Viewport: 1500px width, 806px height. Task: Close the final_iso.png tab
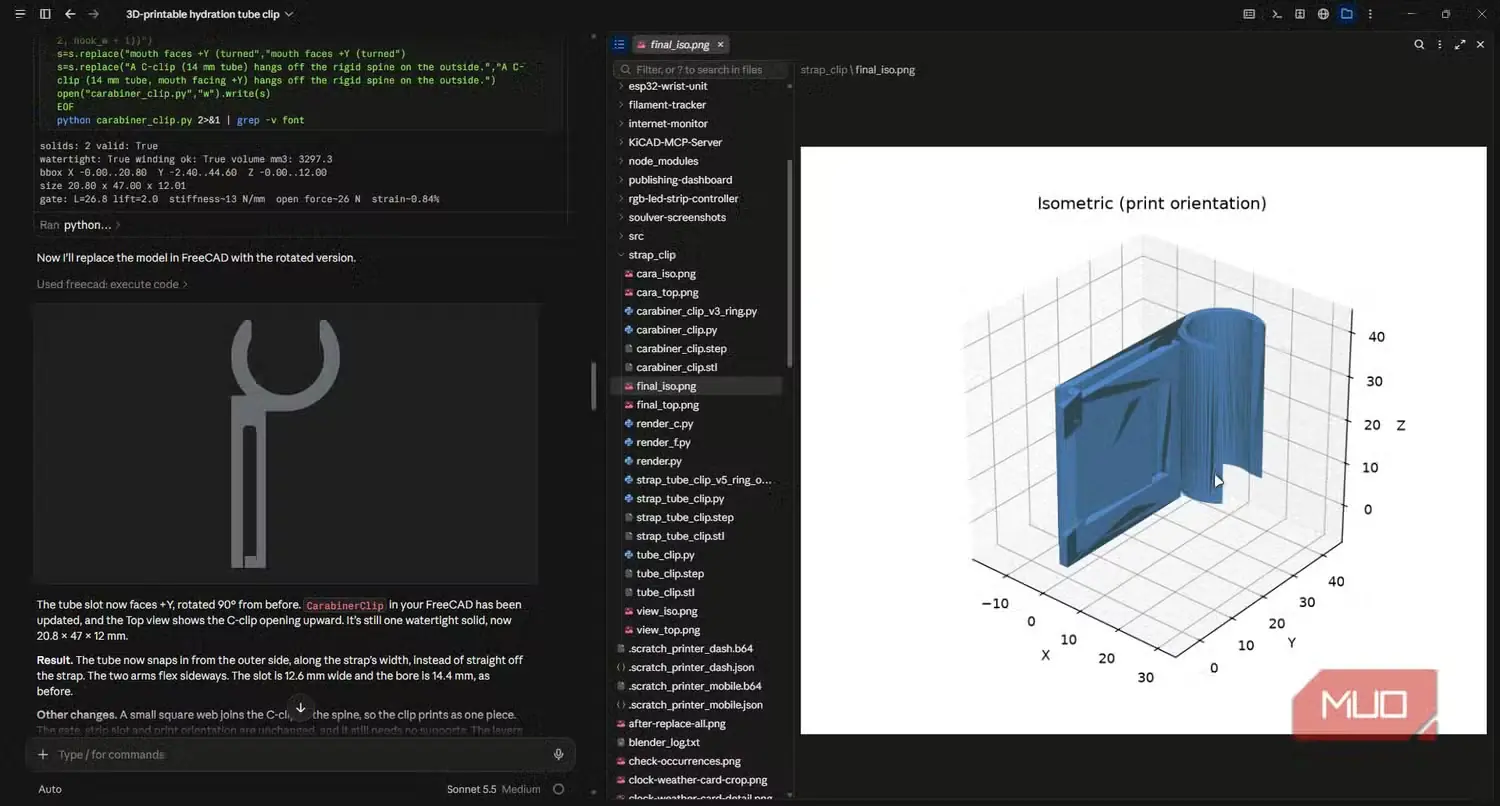tap(720, 44)
